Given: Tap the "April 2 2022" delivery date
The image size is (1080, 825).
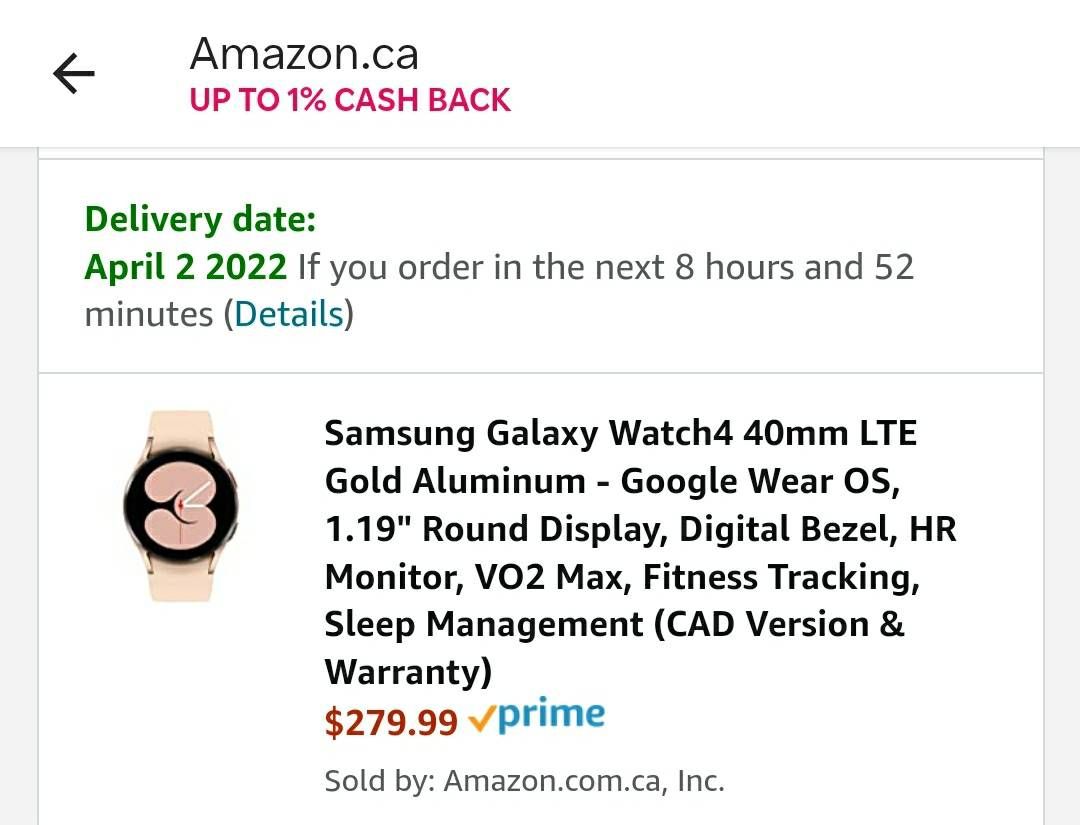Looking at the screenshot, I should [186, 267].
